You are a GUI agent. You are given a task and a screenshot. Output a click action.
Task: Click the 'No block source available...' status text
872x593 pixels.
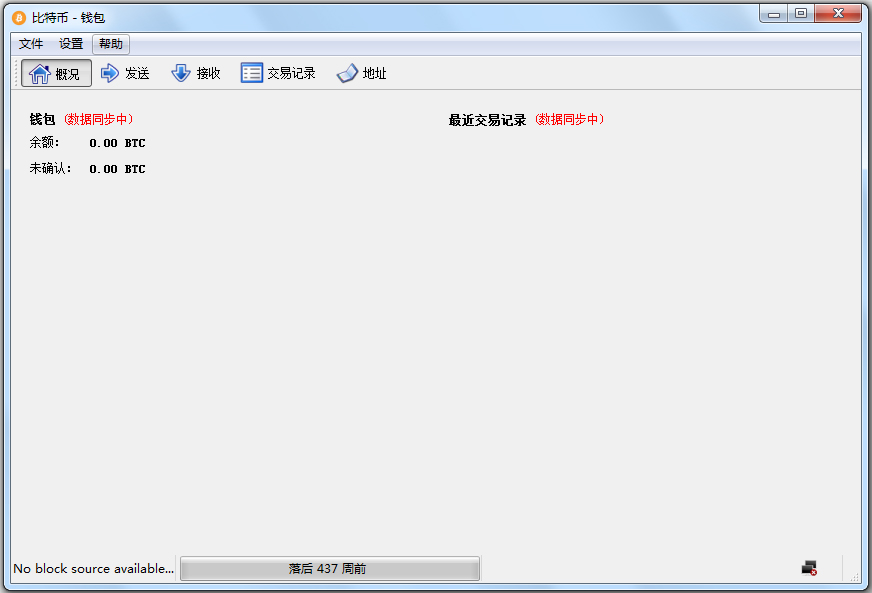93,569
